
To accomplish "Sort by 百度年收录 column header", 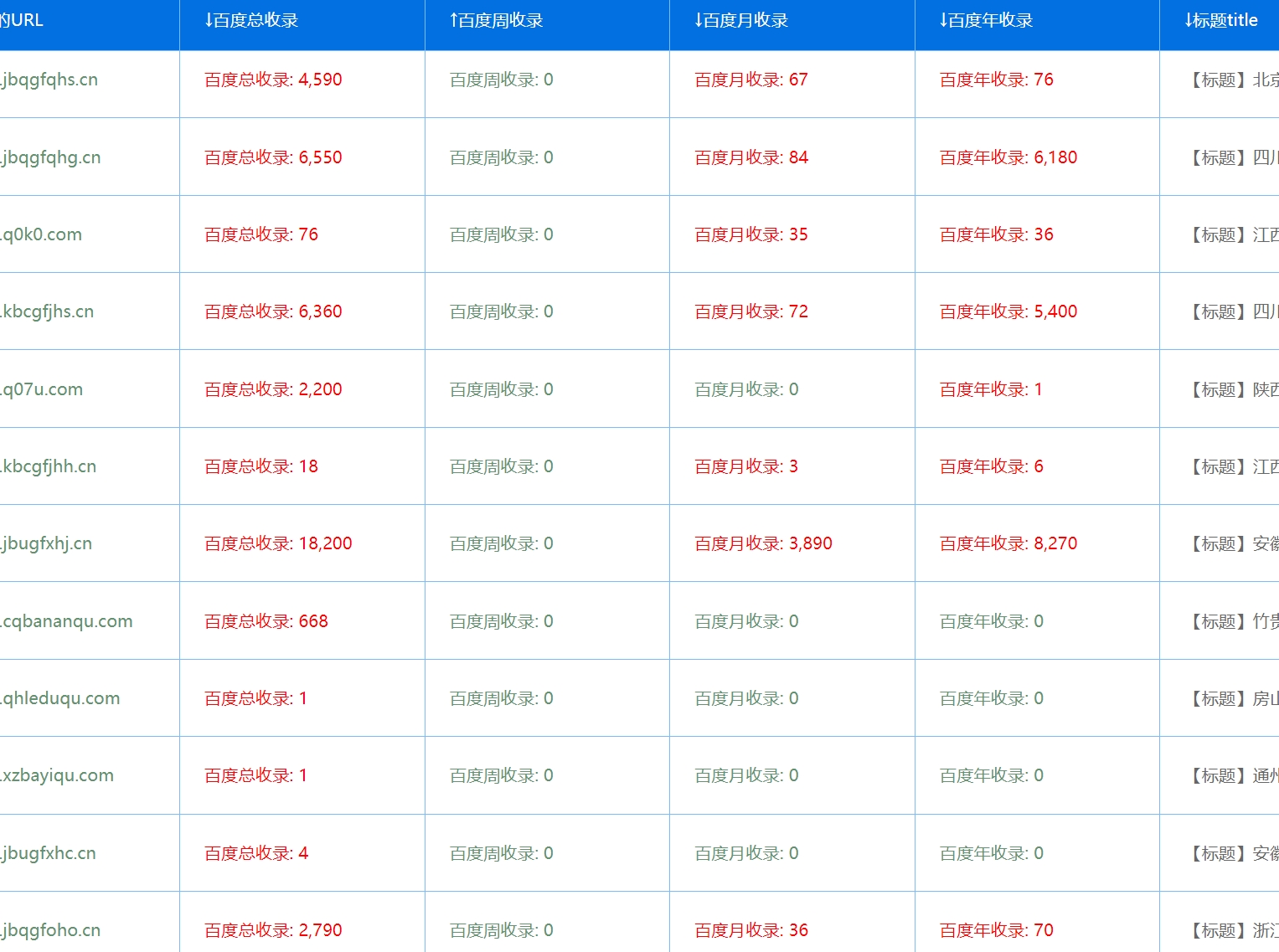I will tap(987, 21).
